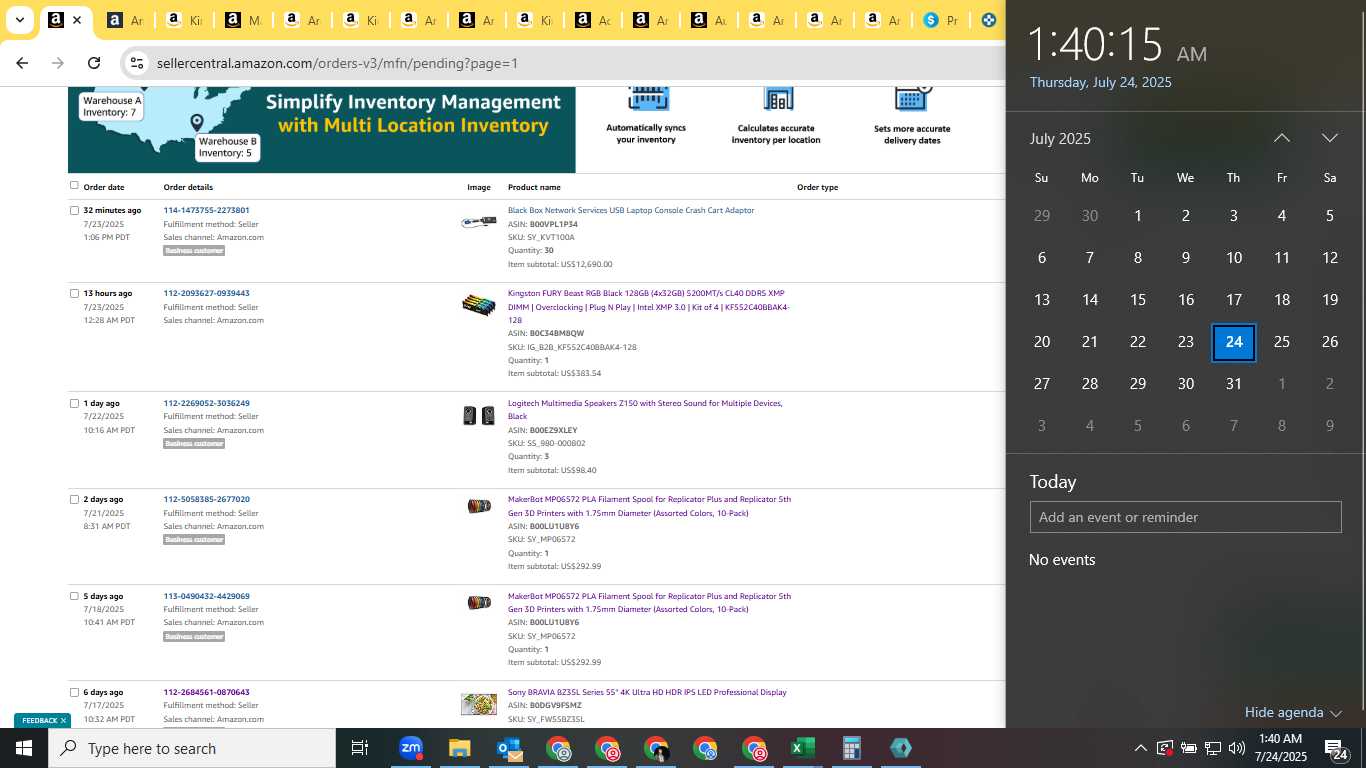
Task: Open order 113-0490432-4429069 link
Action: click(206, 596)
